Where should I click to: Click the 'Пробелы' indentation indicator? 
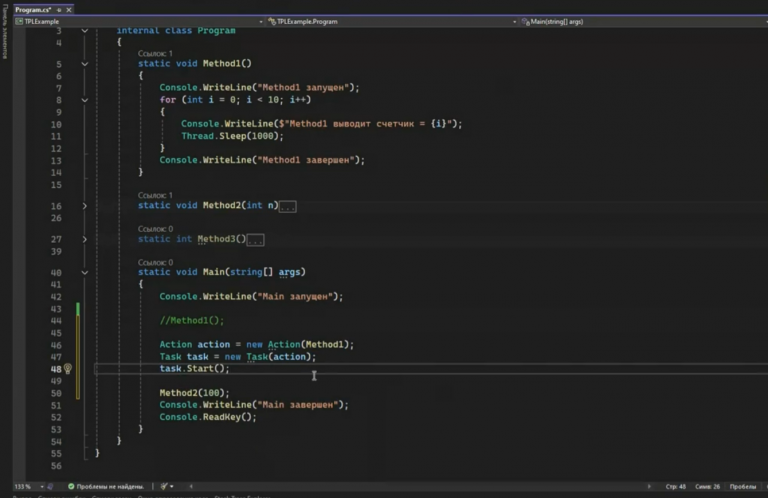pos(743,486)
